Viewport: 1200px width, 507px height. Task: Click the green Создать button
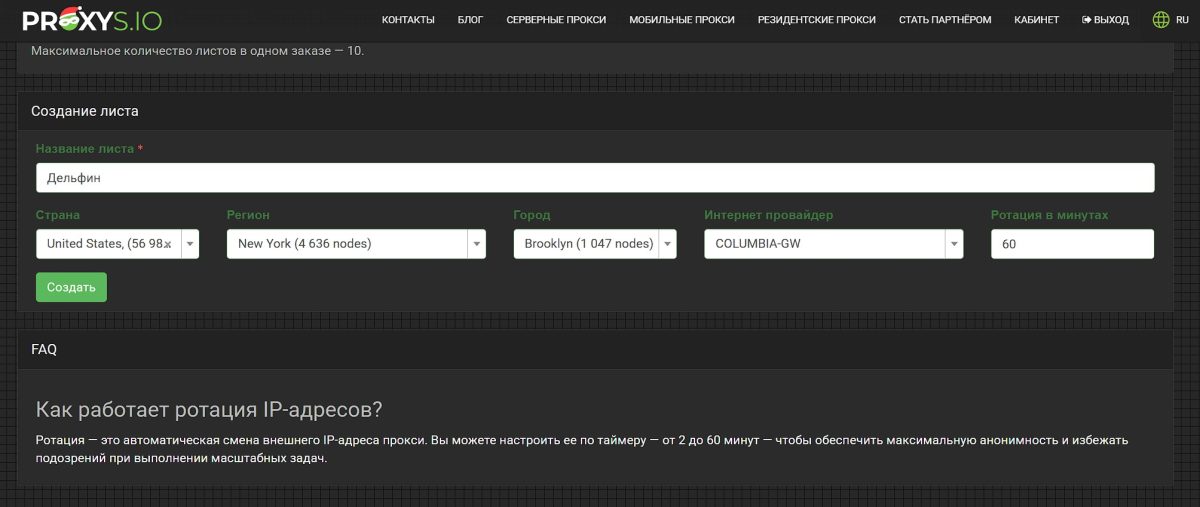[71, 287]
